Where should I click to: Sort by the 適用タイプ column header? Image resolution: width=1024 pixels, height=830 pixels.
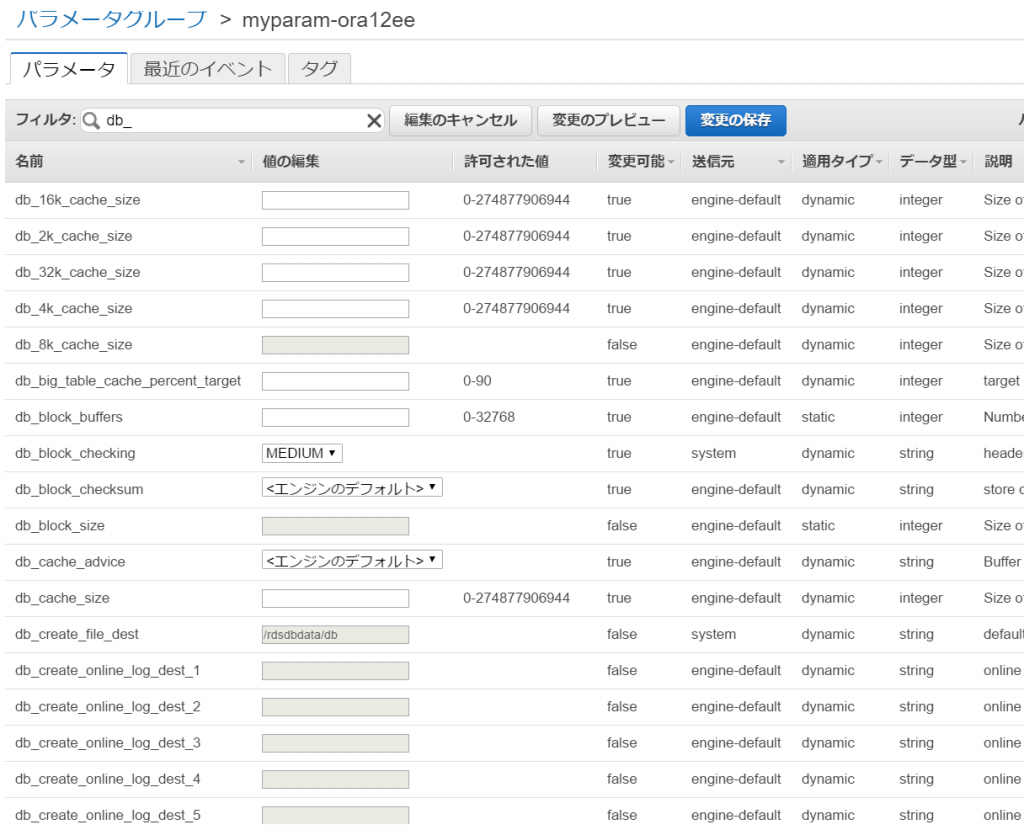(x=842, y=161)
